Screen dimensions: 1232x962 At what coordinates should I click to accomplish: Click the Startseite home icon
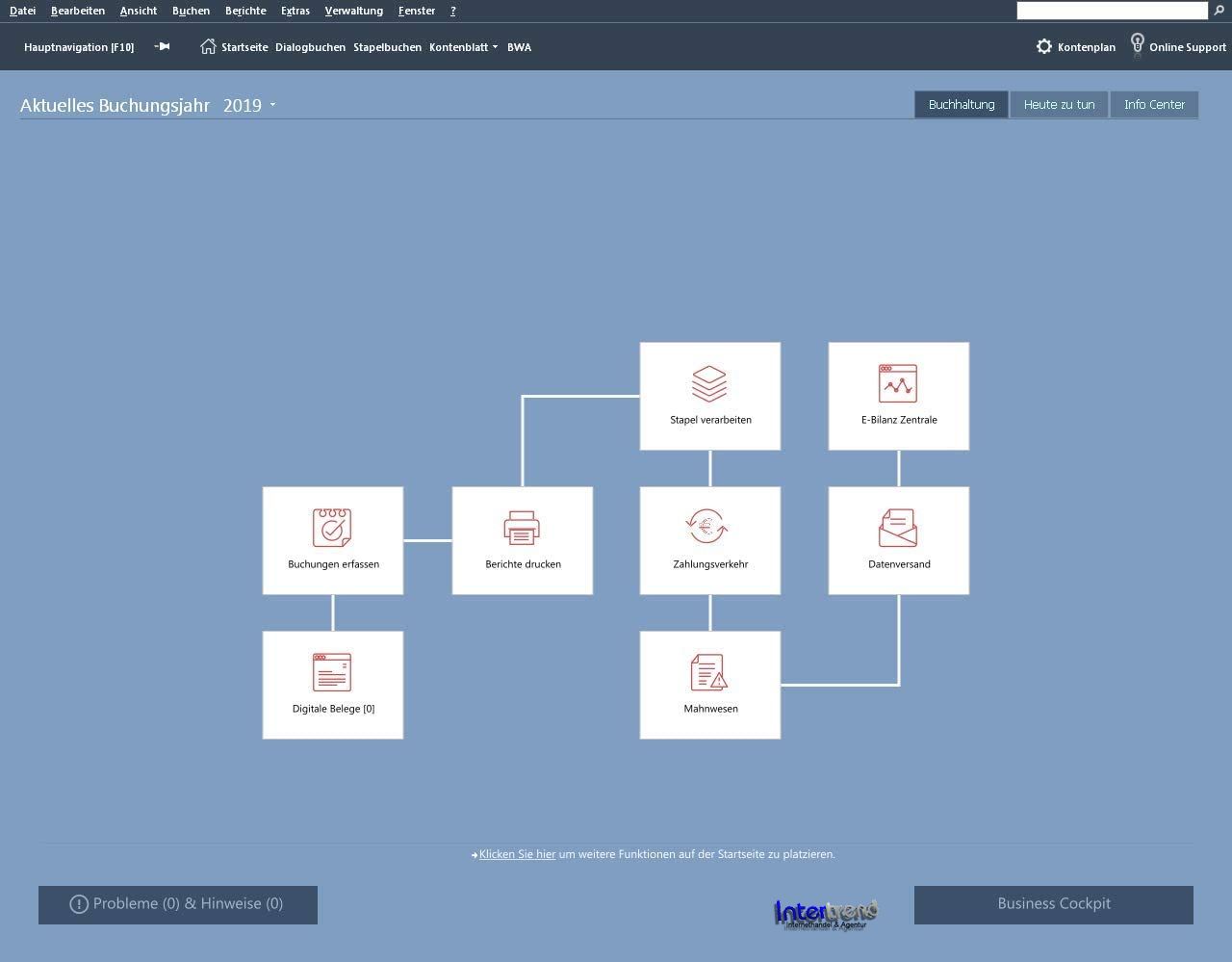208,46
